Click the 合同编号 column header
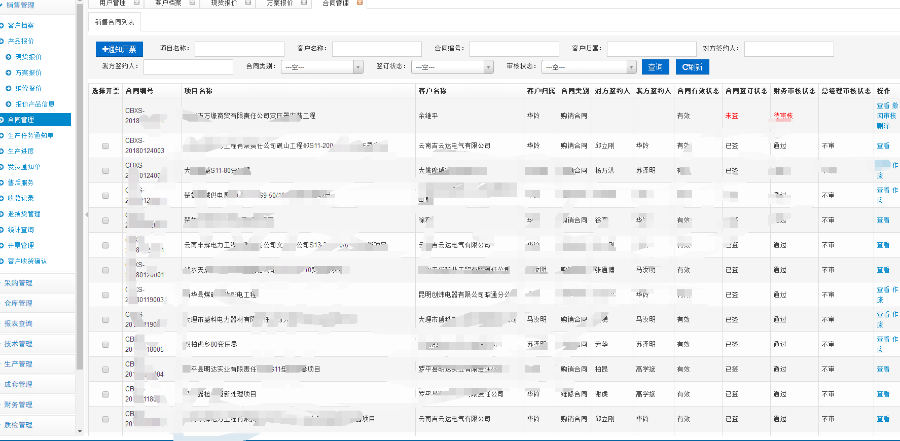900x441 pixels. [x=139, y=91]
